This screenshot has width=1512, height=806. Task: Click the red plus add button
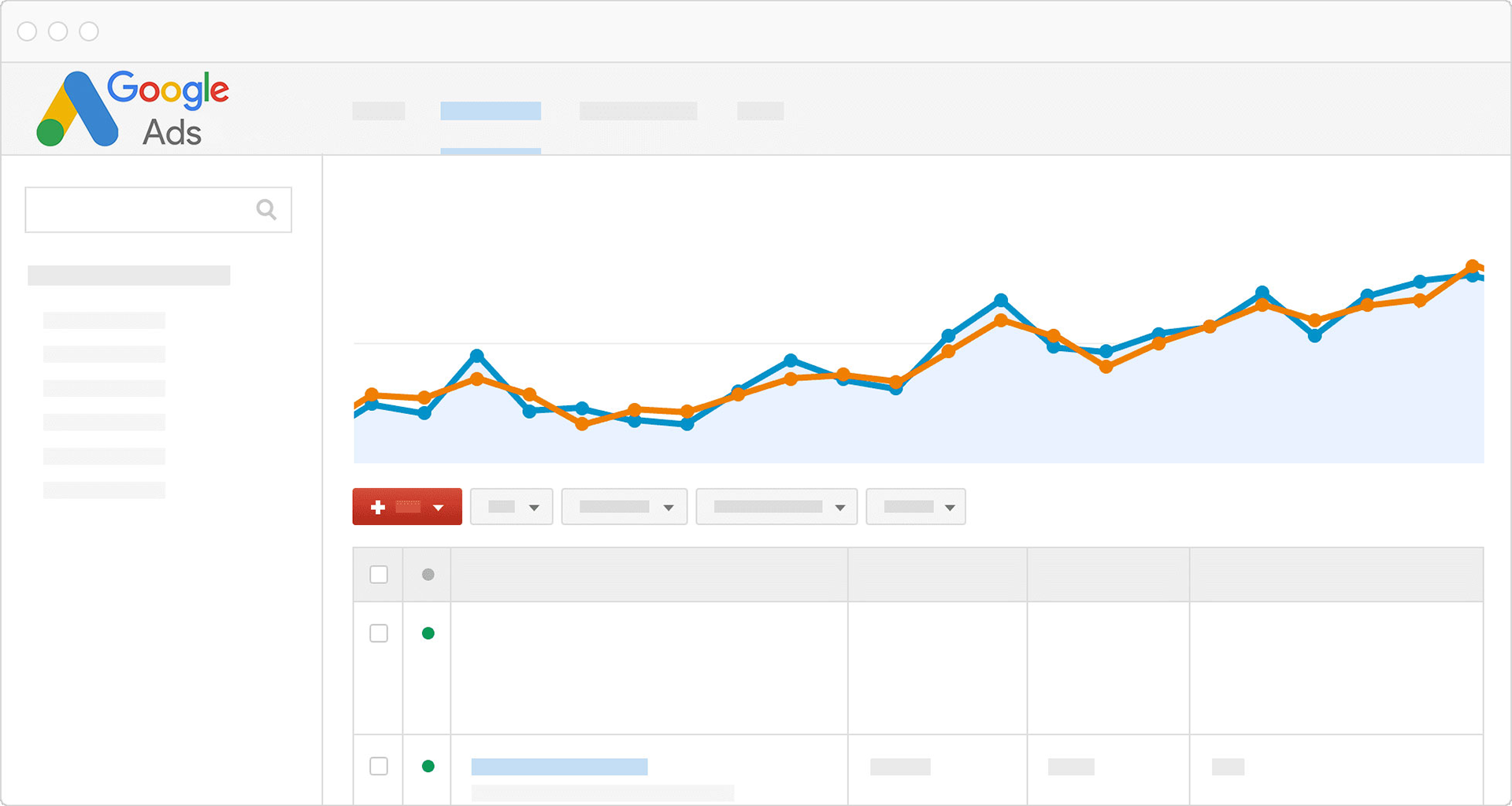(407, 507)
